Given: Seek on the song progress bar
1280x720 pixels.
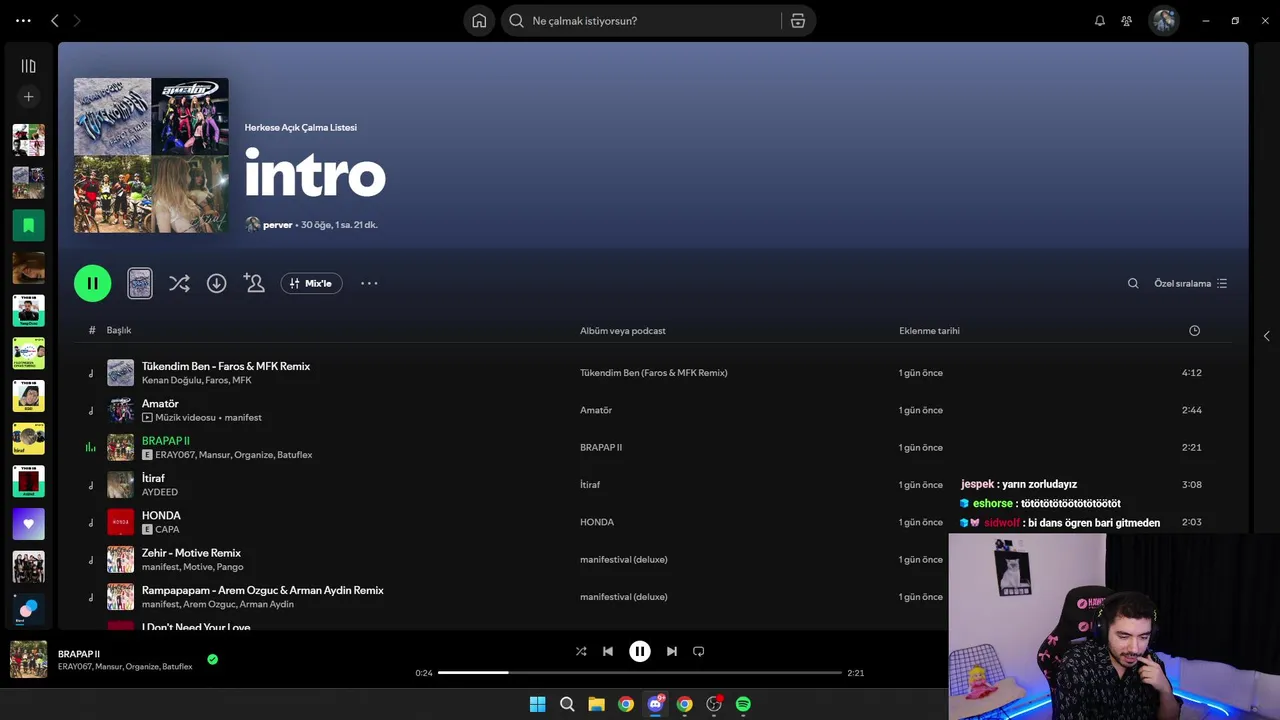Looking at the screenshot, I should coord(640,673).
